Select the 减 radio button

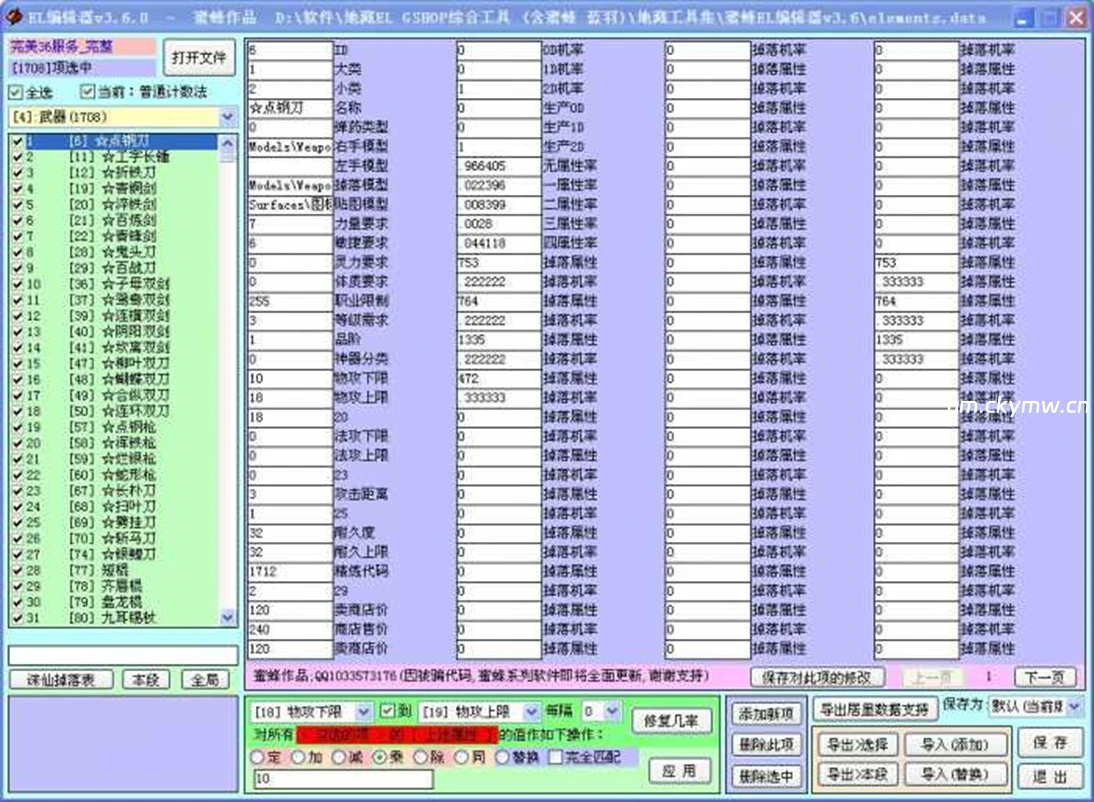339,757
